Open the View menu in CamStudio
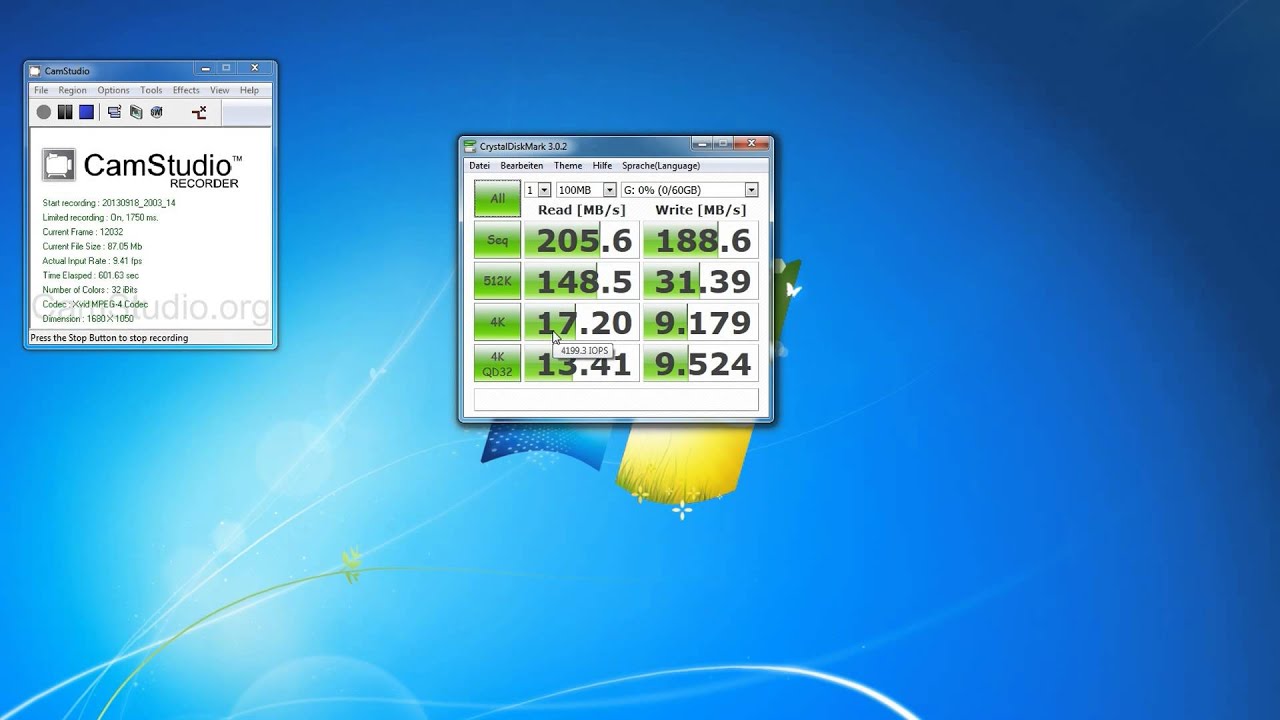This screenshot has height=720, width=1280. pyautogui.click(x=219, y=90)
